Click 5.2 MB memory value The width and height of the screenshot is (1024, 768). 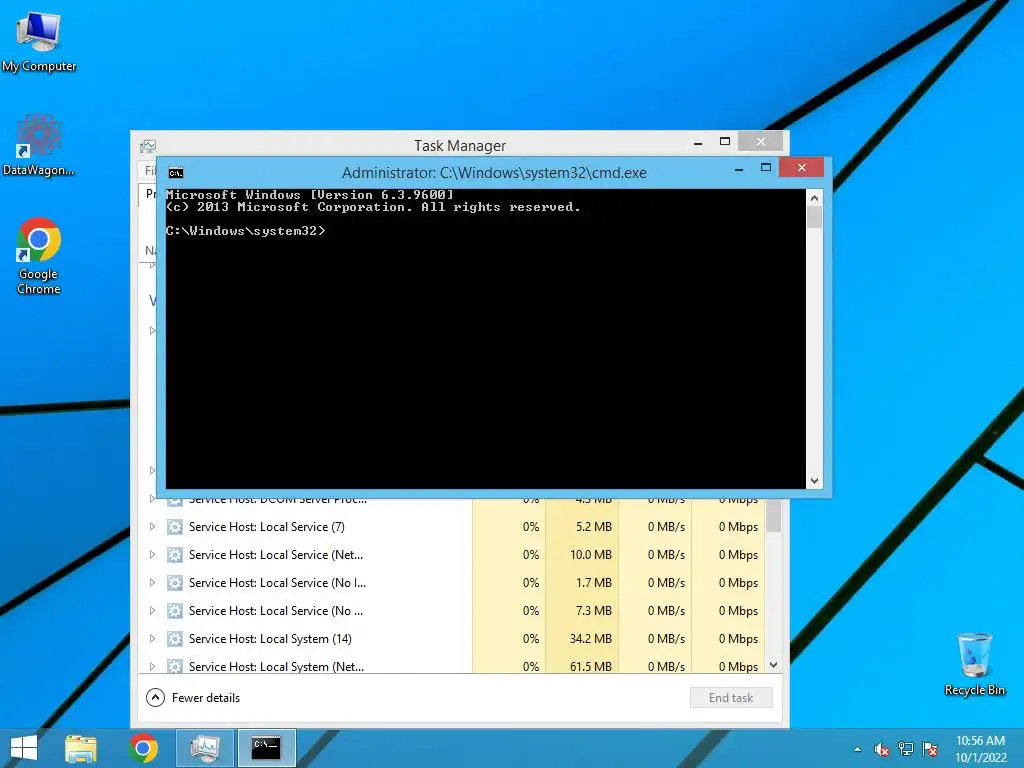[594, 526]
